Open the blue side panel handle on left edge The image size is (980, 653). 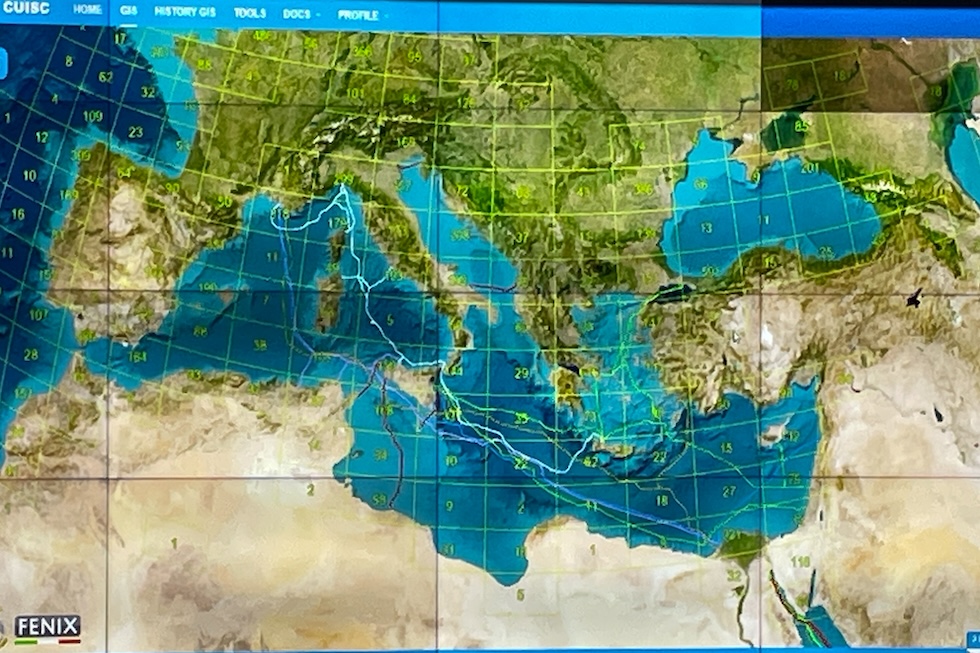3,63
